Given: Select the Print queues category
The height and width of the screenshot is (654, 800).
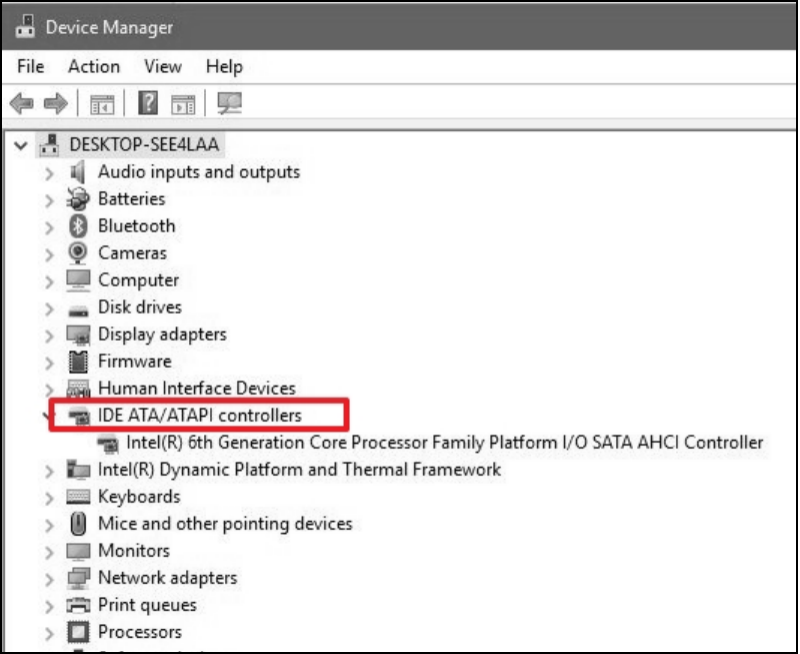Looking at the screenshot, I should coord(147,604).
